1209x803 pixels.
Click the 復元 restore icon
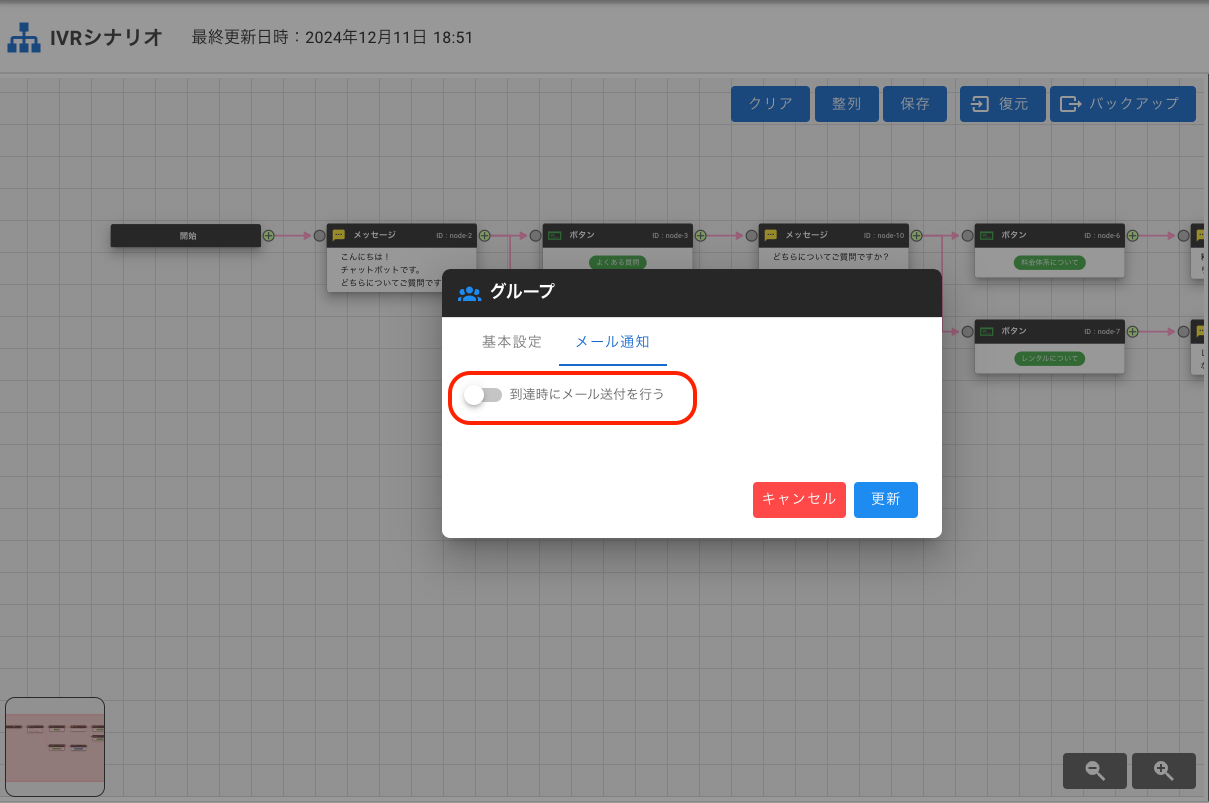click(x=980, y=104)
